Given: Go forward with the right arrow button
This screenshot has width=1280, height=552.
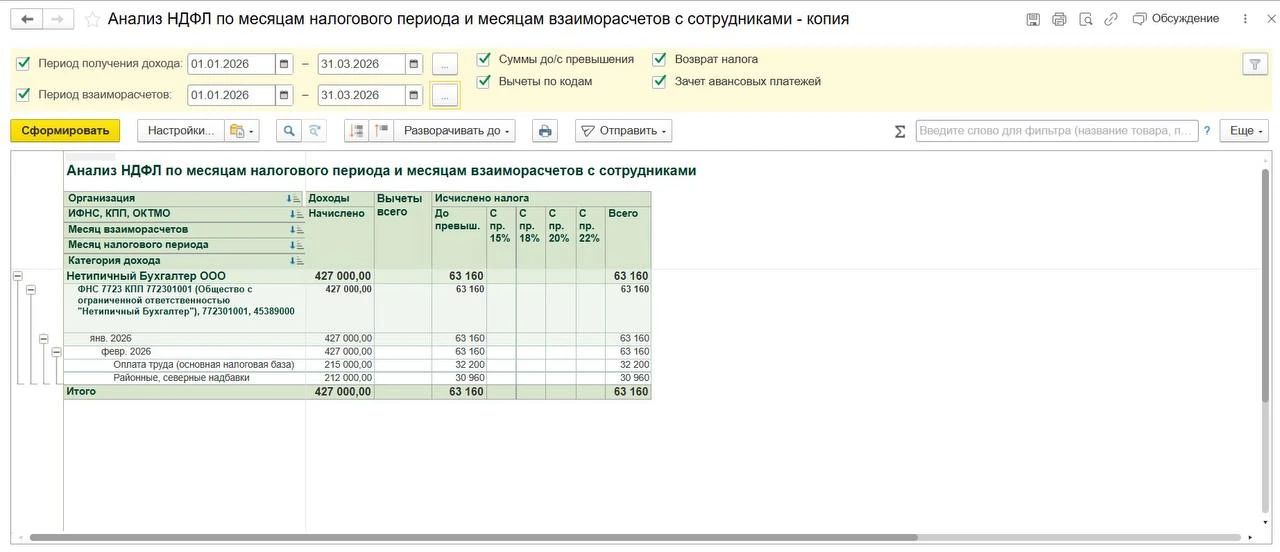Looking at the screenshot, I should point(59,19).
